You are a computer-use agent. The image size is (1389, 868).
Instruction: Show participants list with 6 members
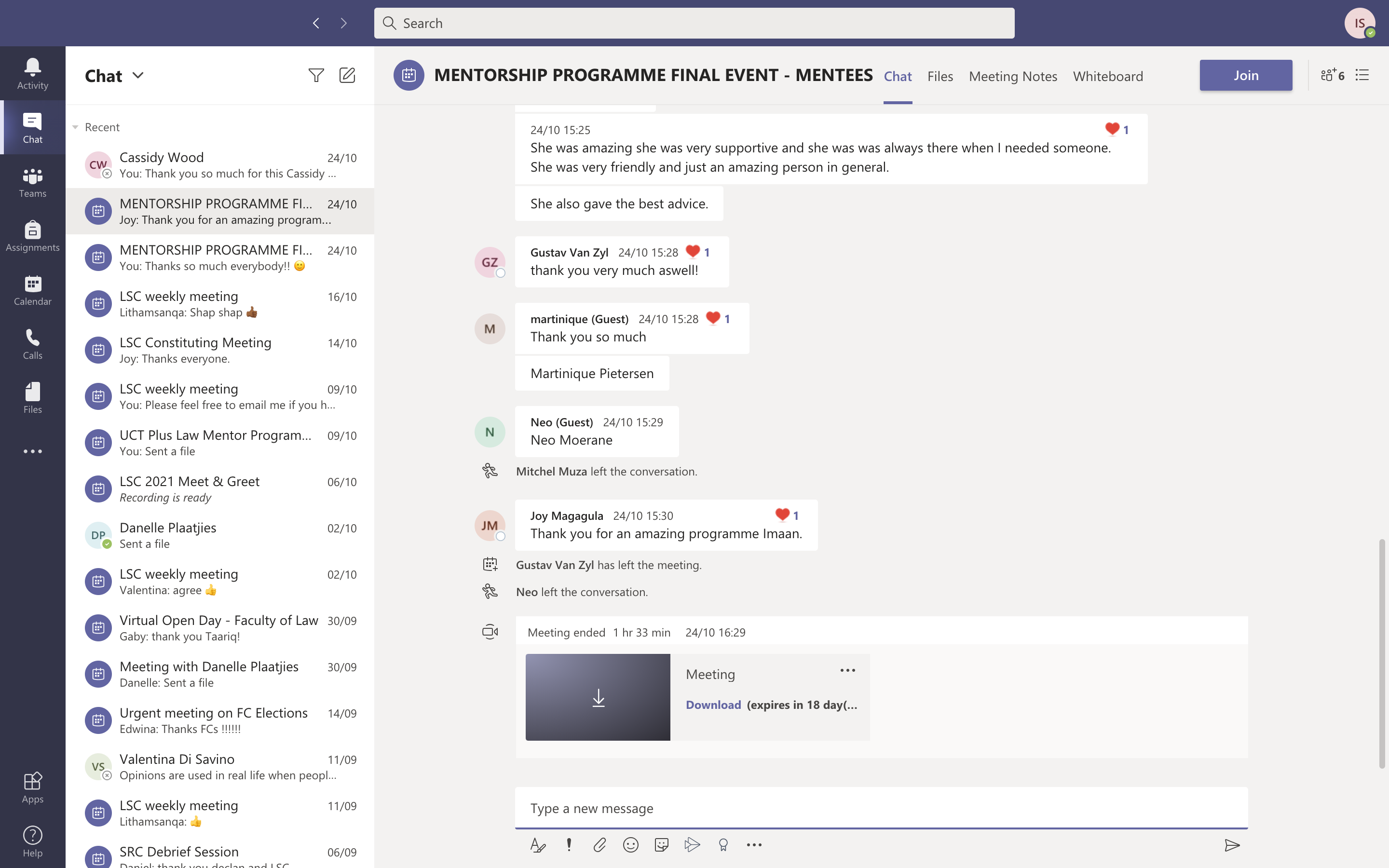(1332, 75)
